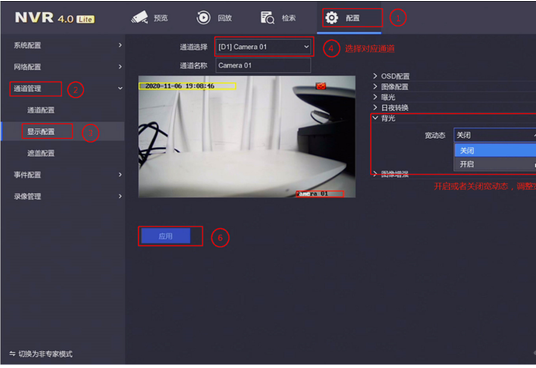536x368 pixels.
Task: Select 显示配置 in the sidebar
Action: pos(41,132)
